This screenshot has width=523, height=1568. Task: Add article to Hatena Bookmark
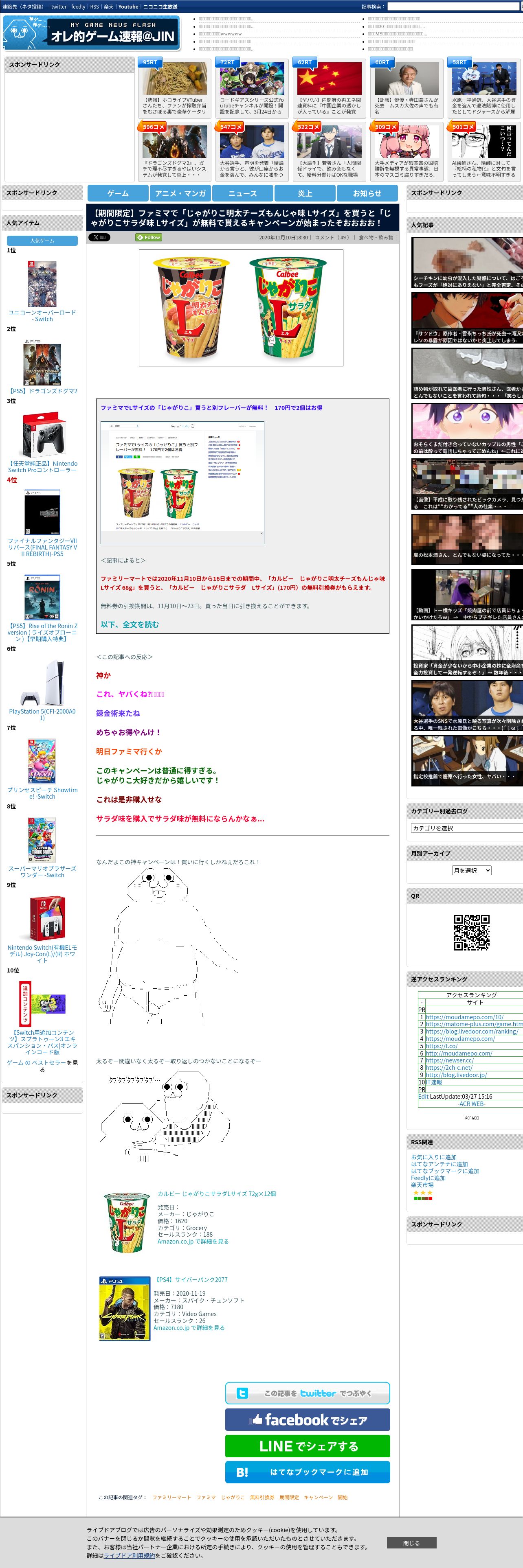point(308,1472)
